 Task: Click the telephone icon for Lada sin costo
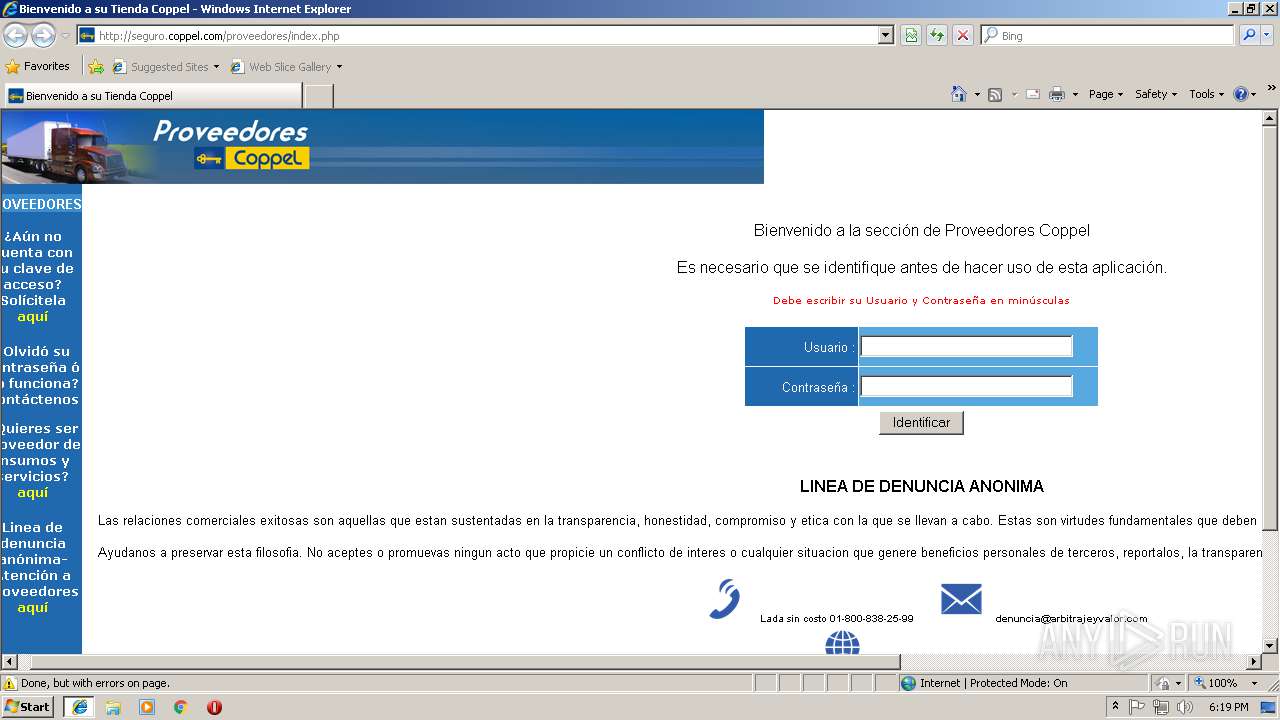[724, 599]
